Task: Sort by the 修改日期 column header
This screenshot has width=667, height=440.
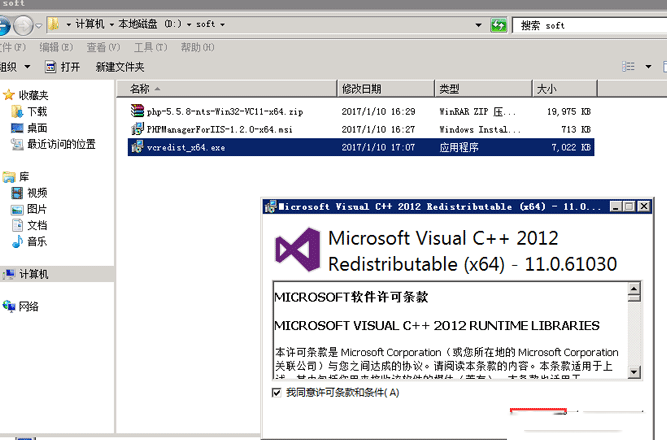Action: [x=385, y=89]
